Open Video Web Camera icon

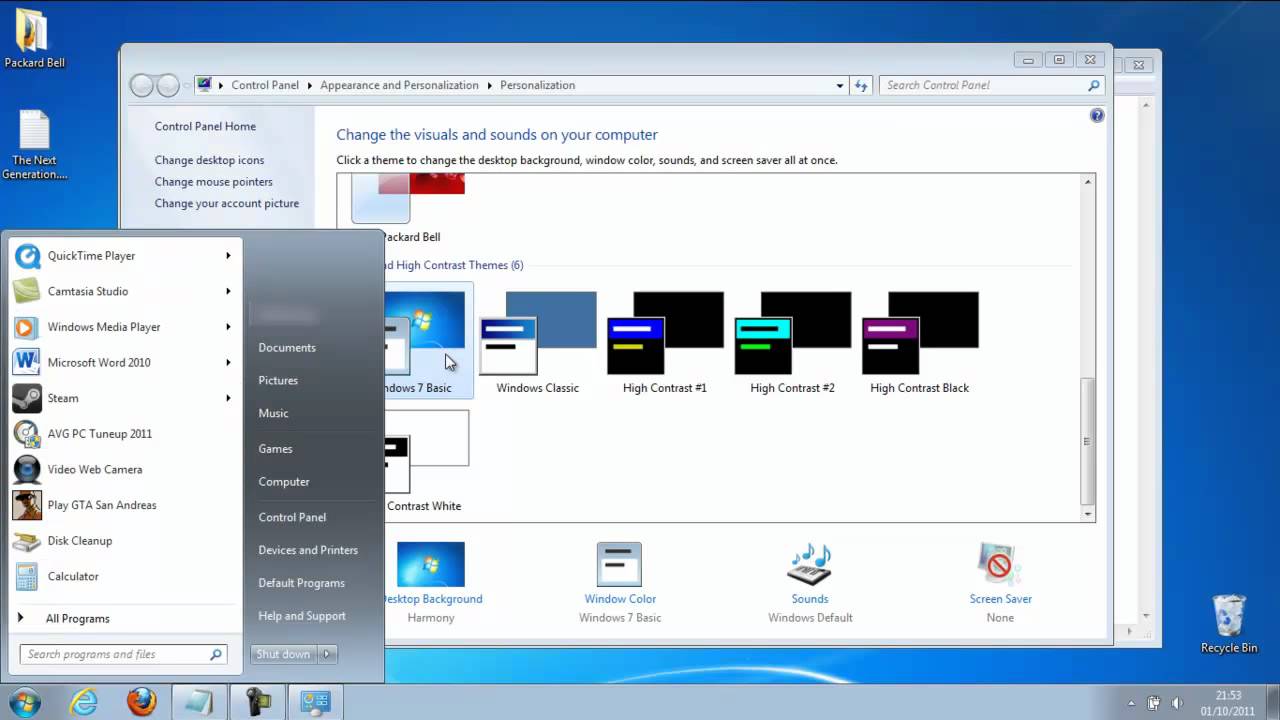coord(27,469)
